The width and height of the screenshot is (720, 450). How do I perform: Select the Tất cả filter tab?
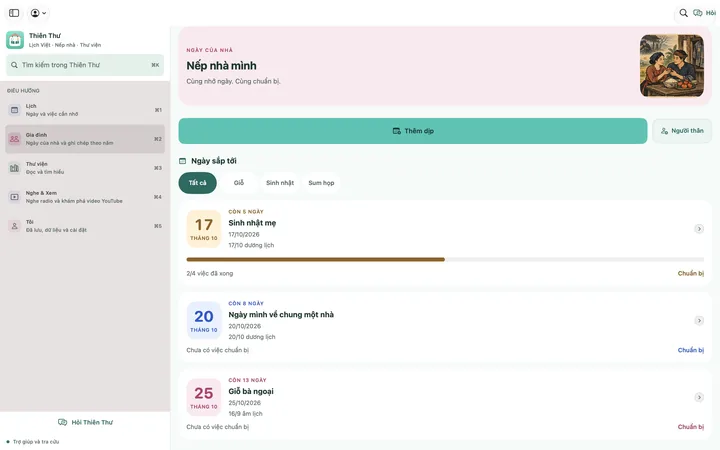pyautogui.click(x=197, y=183)
